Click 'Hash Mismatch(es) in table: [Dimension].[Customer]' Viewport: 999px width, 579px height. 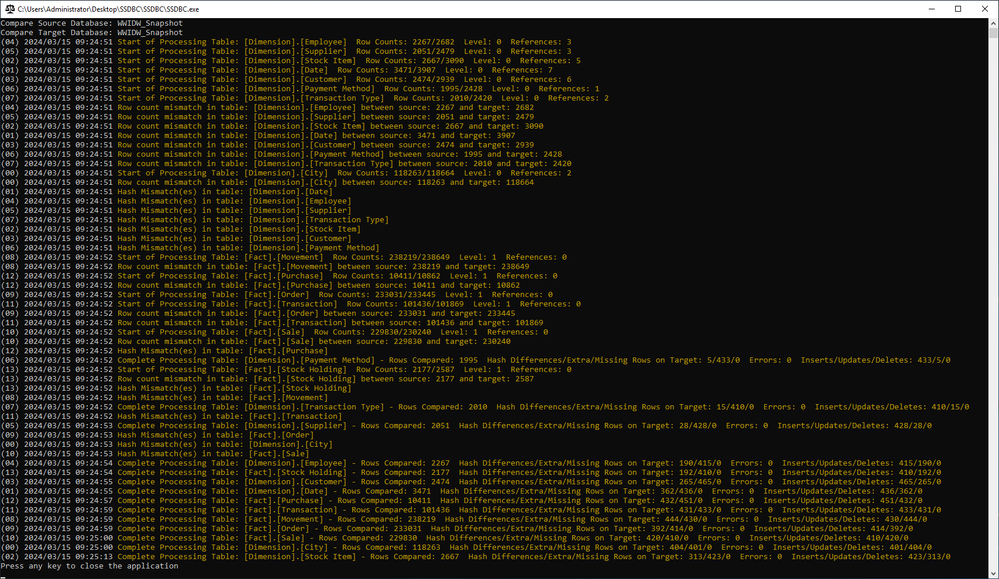pyautogui.click(x=176, y=238)
